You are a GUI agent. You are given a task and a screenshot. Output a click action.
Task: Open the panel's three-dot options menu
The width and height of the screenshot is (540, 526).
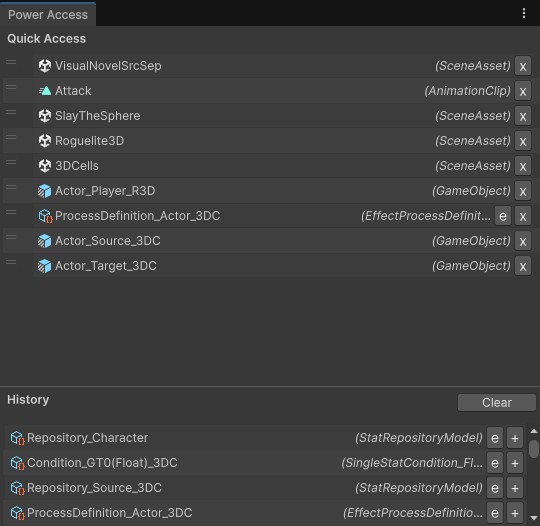click(x=524, y=13)
